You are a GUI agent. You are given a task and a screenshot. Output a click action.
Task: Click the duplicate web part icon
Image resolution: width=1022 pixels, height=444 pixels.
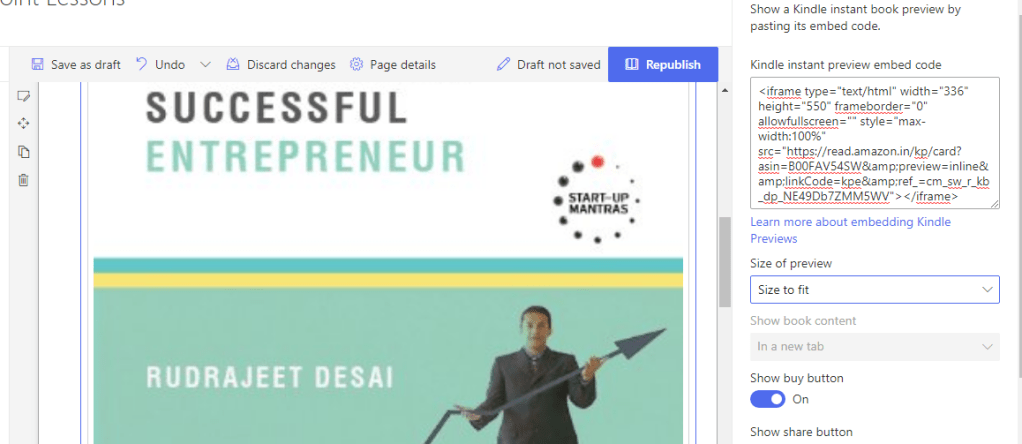point(23,152)
